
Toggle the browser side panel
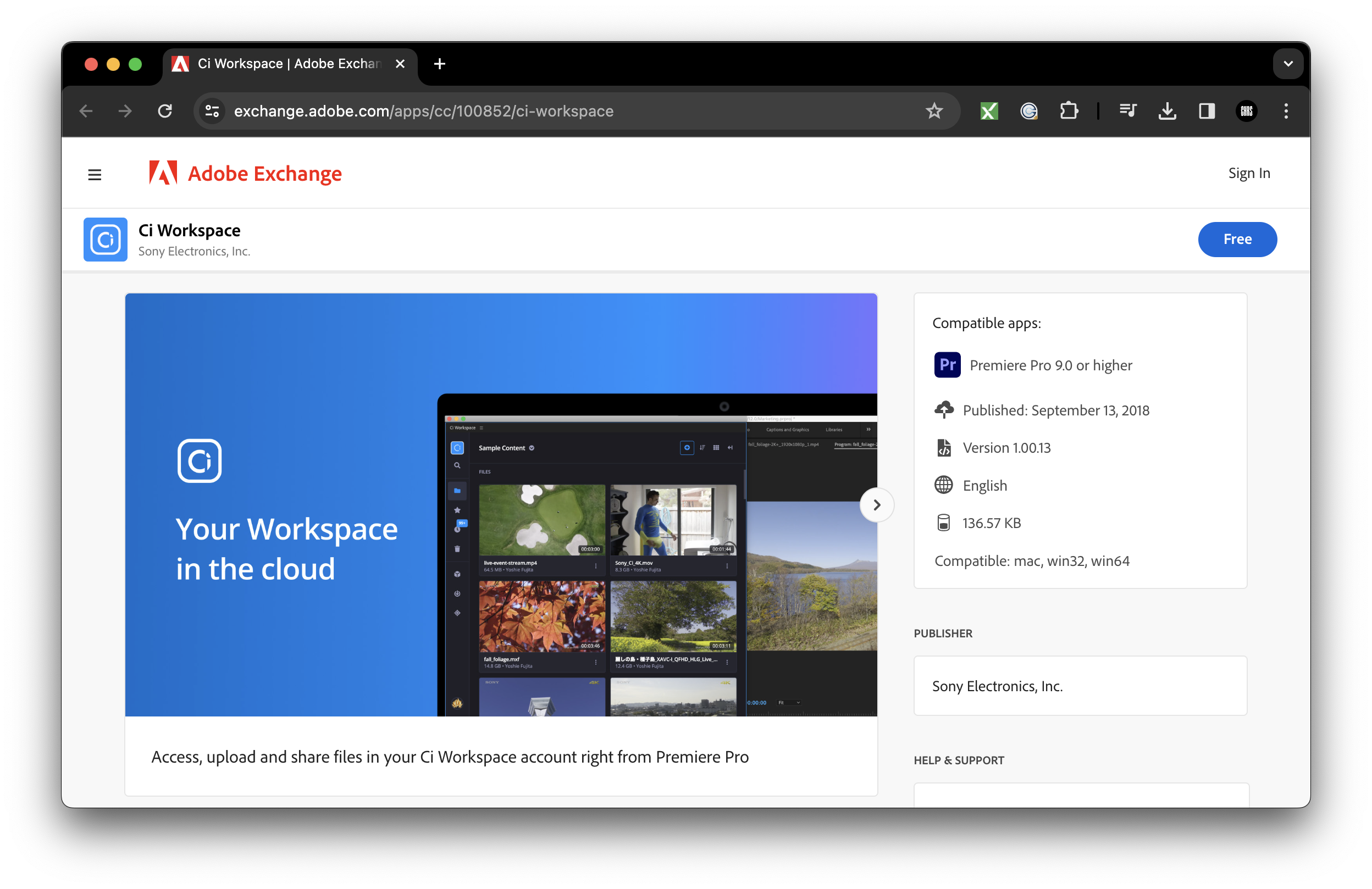(x=1206, y=110)
